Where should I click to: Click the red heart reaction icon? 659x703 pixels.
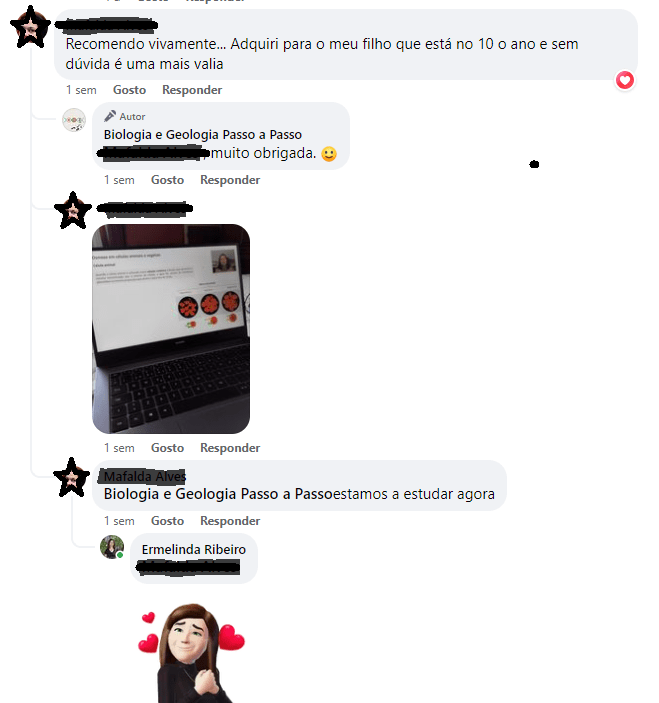624,81
